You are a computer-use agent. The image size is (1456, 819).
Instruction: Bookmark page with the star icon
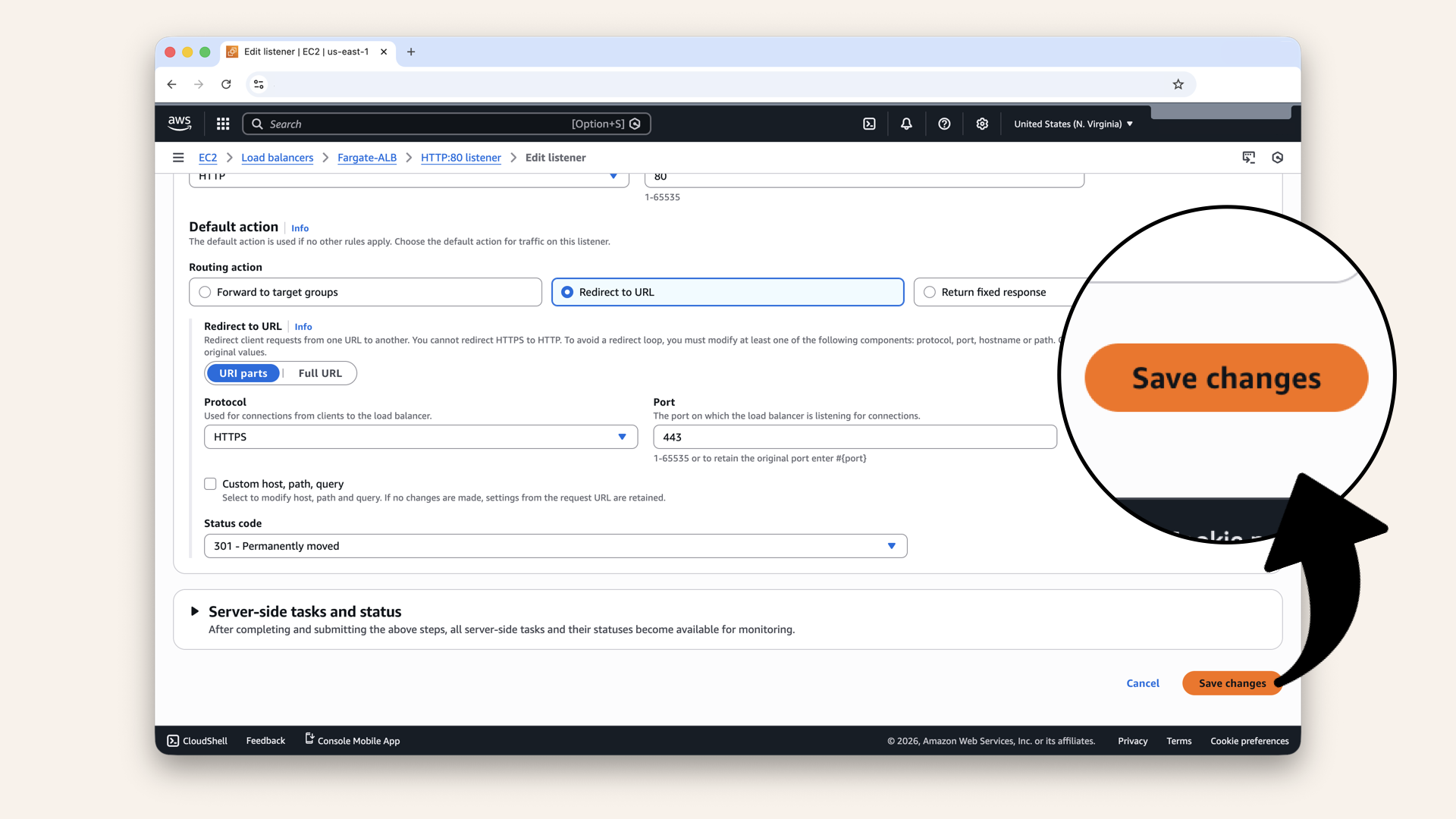(1178, 84)
